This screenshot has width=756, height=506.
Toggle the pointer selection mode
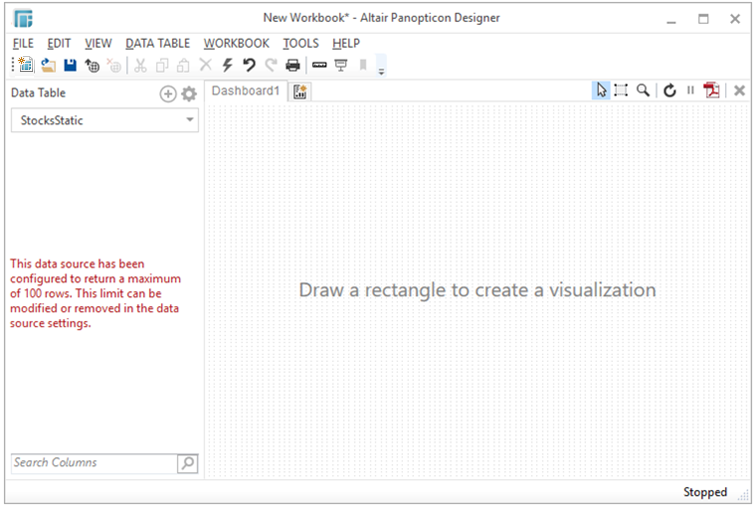click(x=601, y=90)
